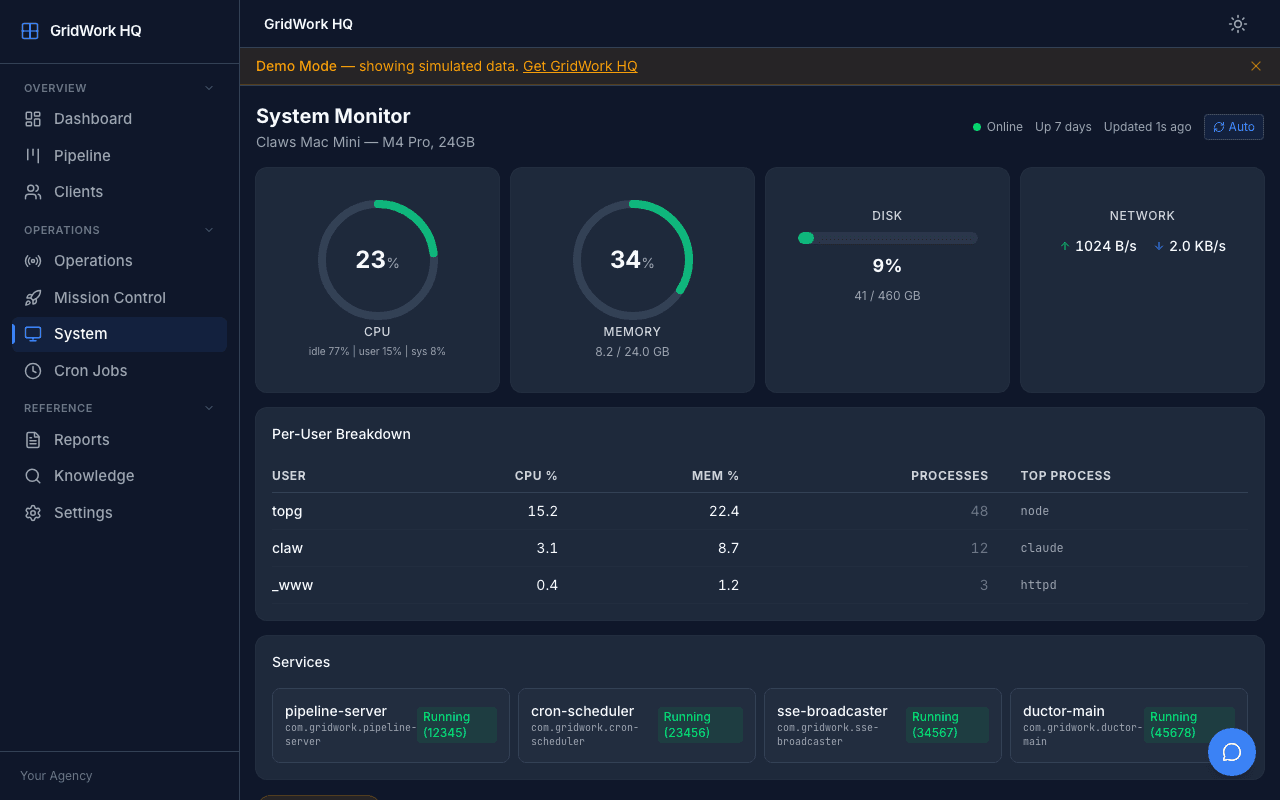Click the Clients people icon
This screenshot has width=1280, height=800.
tap(31, 191)
